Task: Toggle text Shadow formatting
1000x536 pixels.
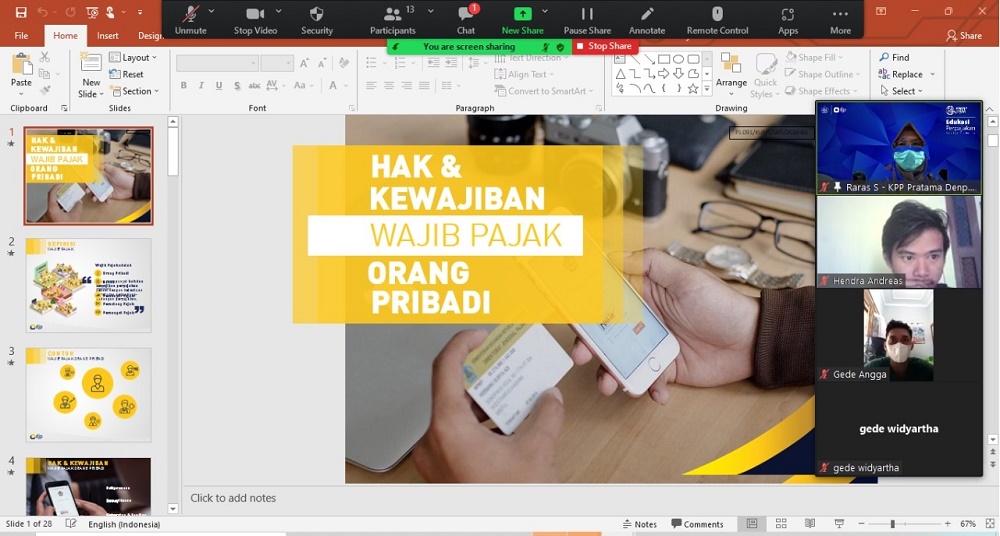Action: (x=237, y=86)
